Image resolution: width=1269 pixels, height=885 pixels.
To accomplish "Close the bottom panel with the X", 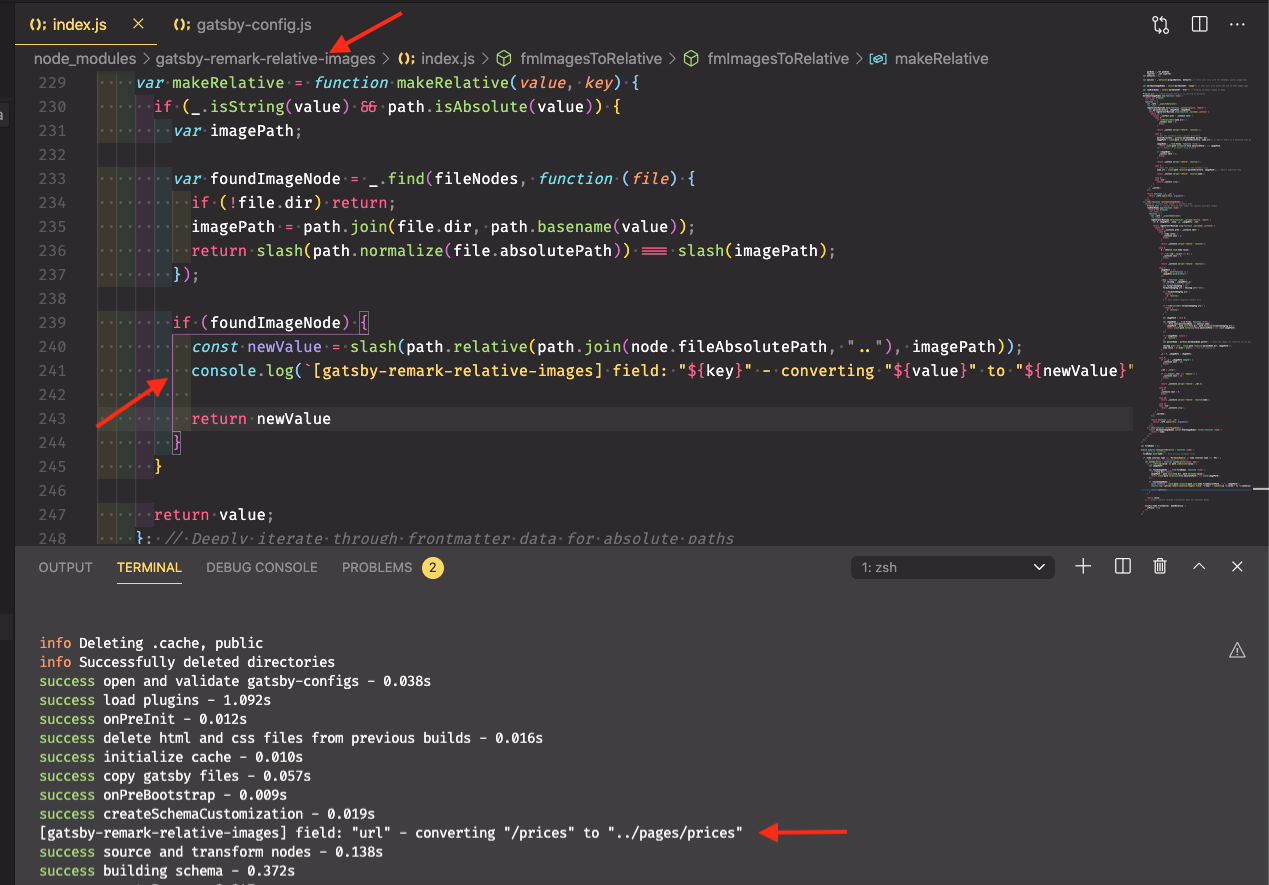I will [1237, 566].
